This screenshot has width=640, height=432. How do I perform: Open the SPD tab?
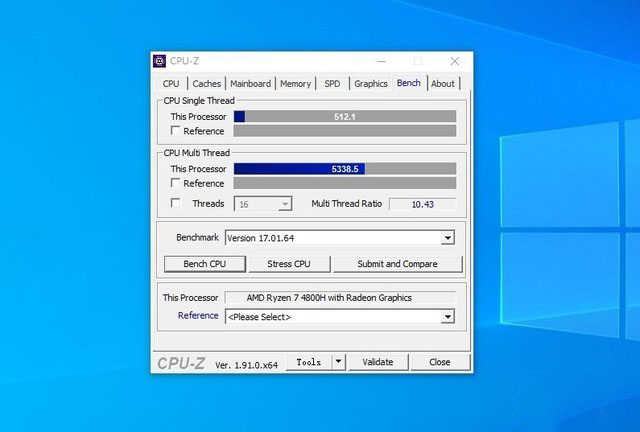(332, 84)
